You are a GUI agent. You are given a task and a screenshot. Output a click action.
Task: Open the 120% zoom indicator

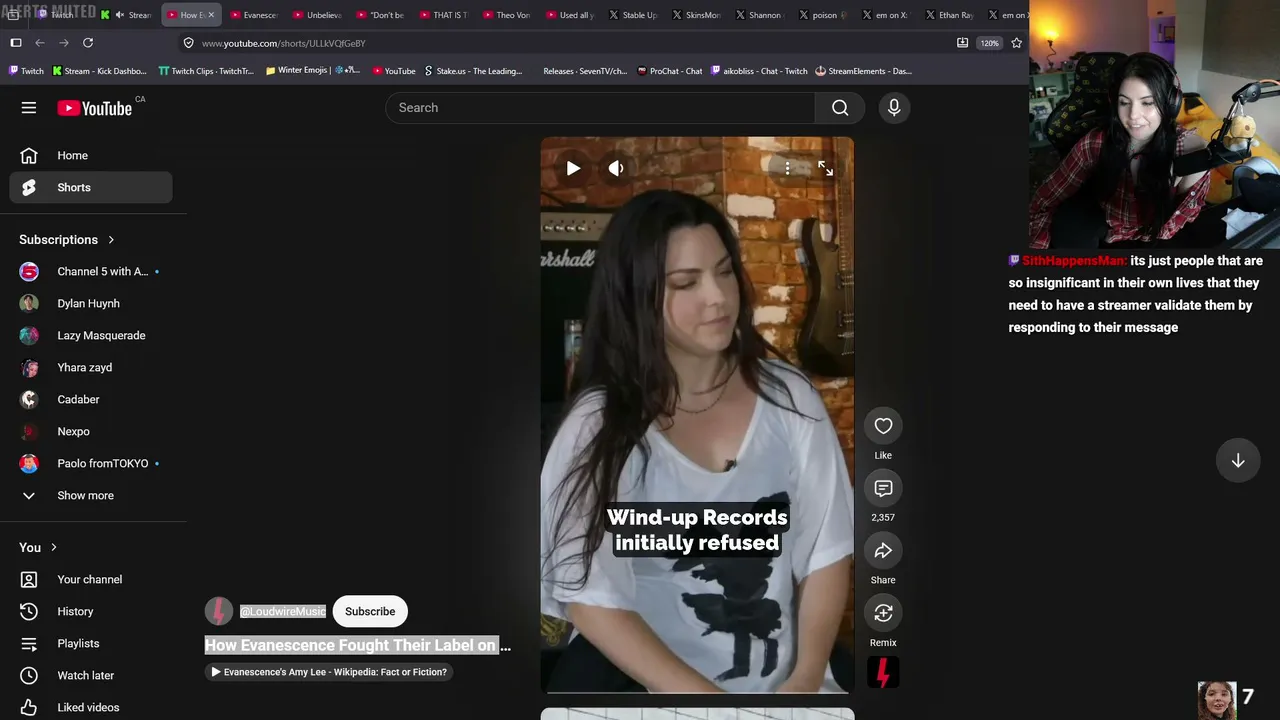tap(989, 43)
